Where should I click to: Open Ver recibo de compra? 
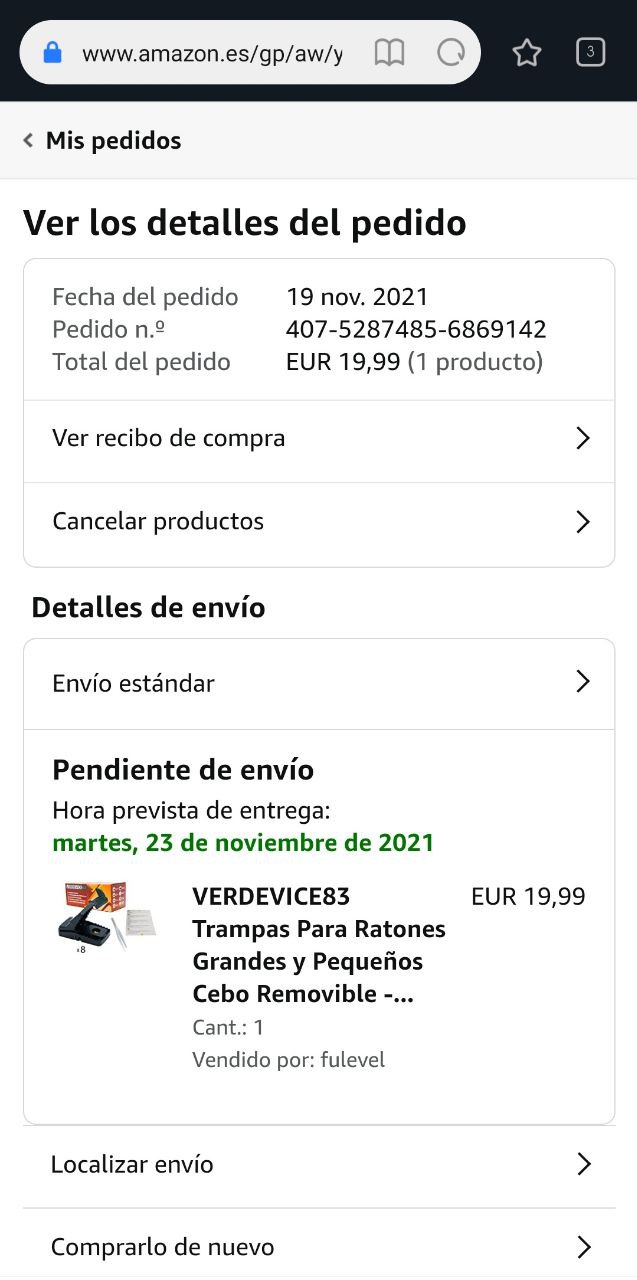[169, 438]
